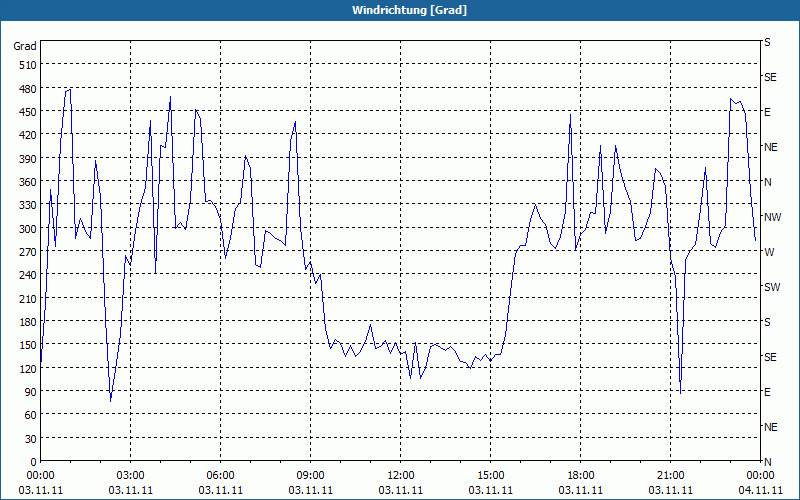
Task: Click the N compass label at 0 level
Action: pyautogui.click(x=767, y=462)
